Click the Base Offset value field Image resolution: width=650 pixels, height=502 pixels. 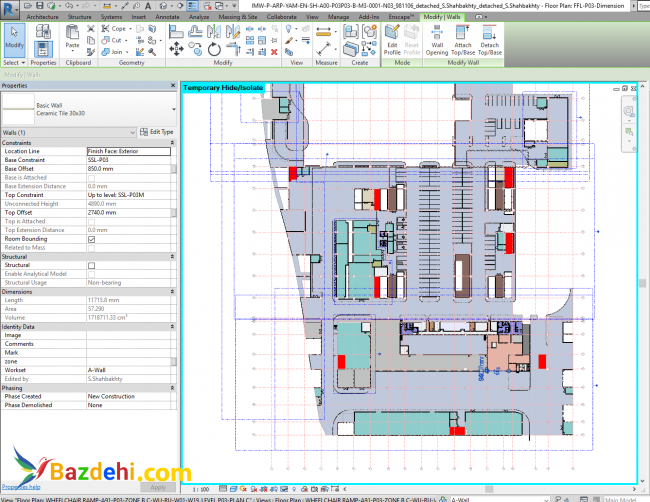(x=128, y=168)
